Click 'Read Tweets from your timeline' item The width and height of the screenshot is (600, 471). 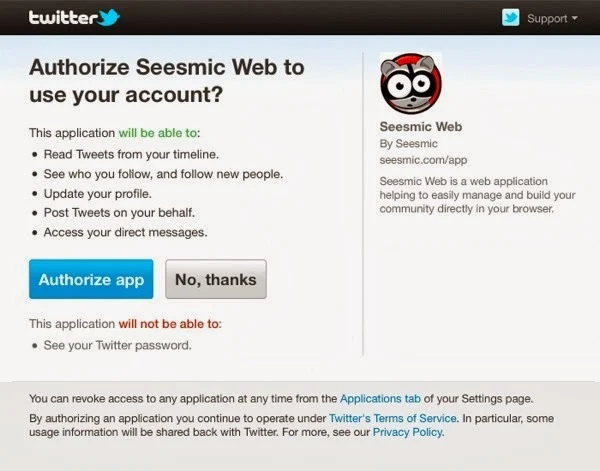131,154
